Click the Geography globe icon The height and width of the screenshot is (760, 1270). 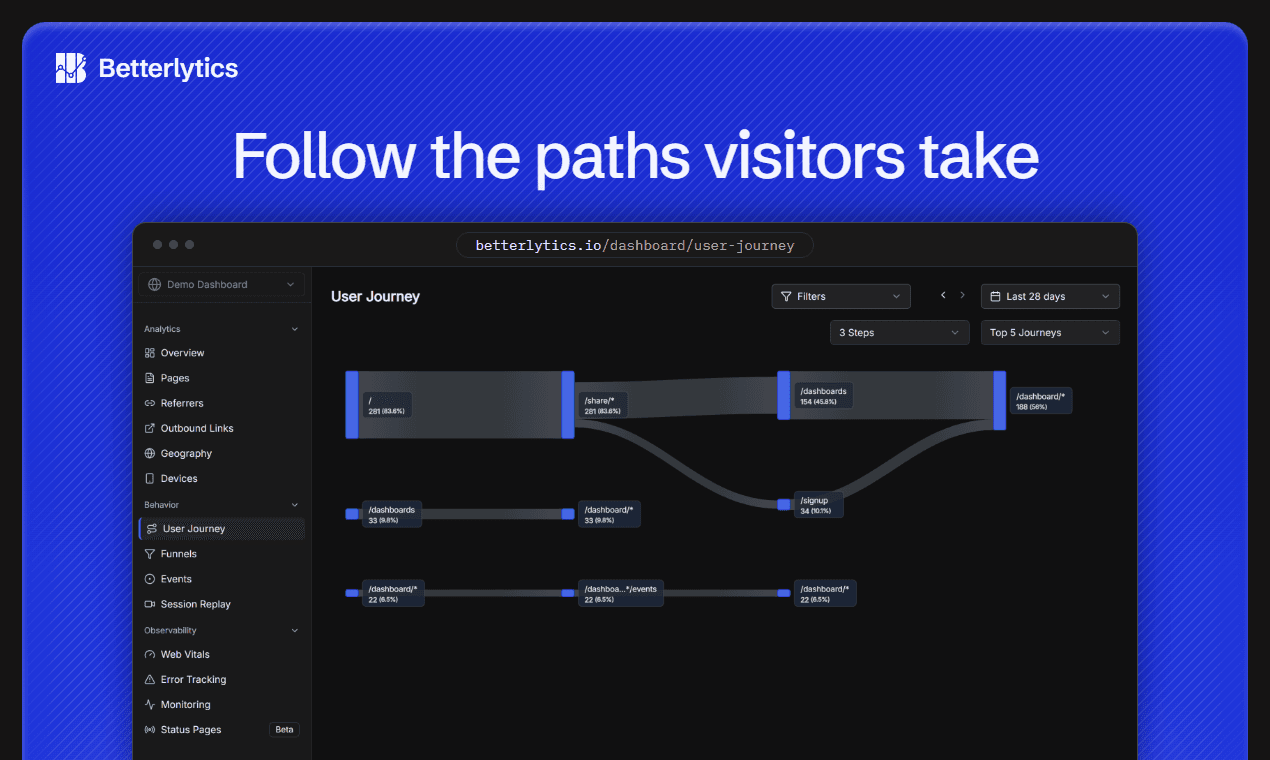click(x=150, y=453)
